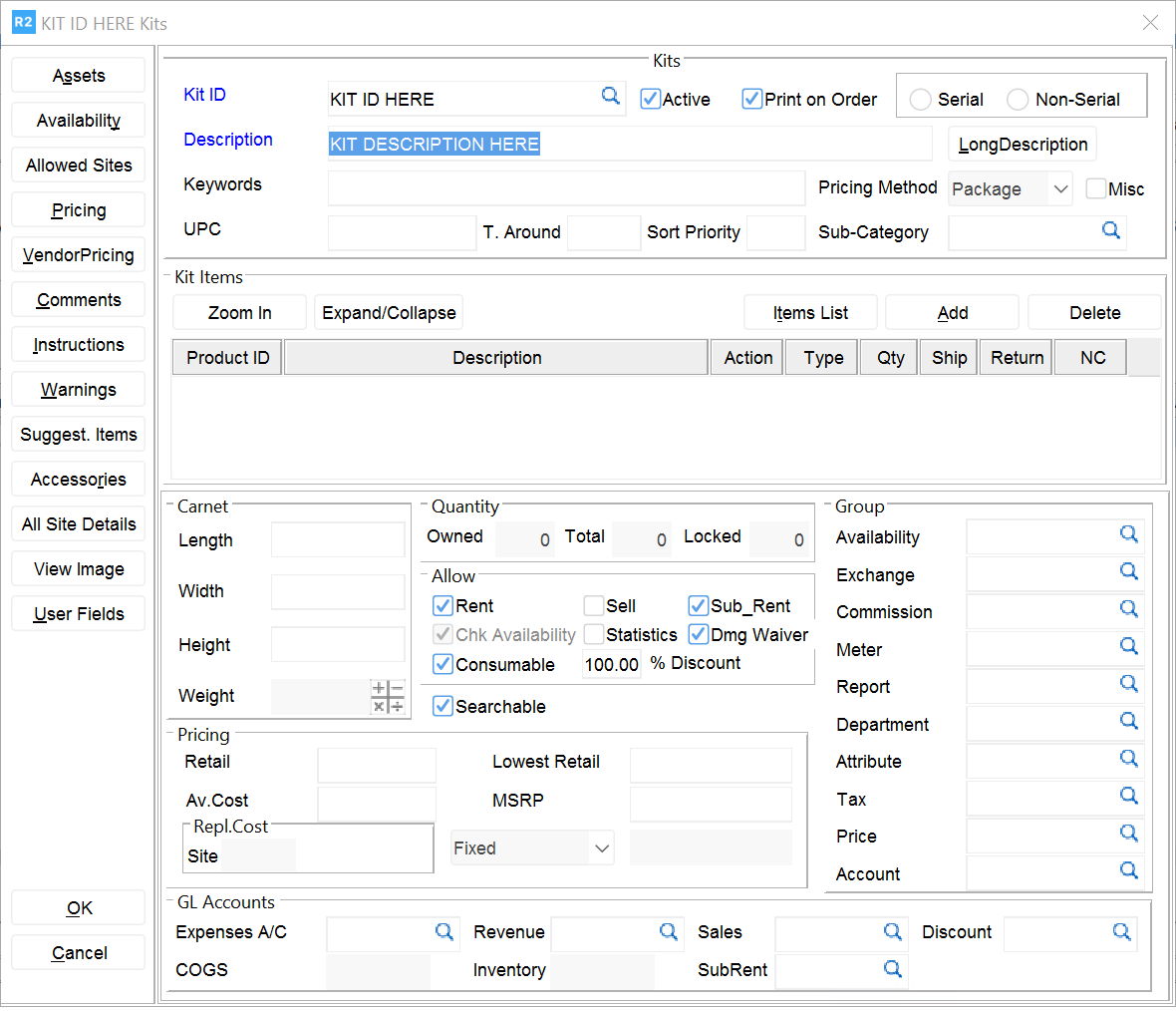Image resolution: width=1176 pixels, height=1011 pixels.
Task: Open the Expenses A/C lookup icon
Action: point(444,931)
